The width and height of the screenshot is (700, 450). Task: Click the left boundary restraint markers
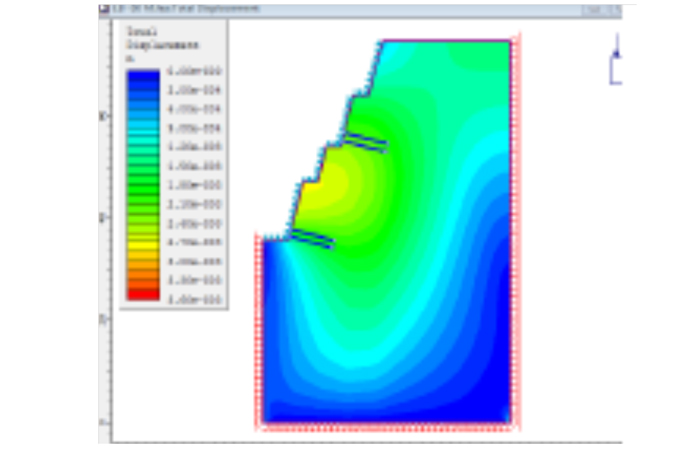[x=260, y=330]
